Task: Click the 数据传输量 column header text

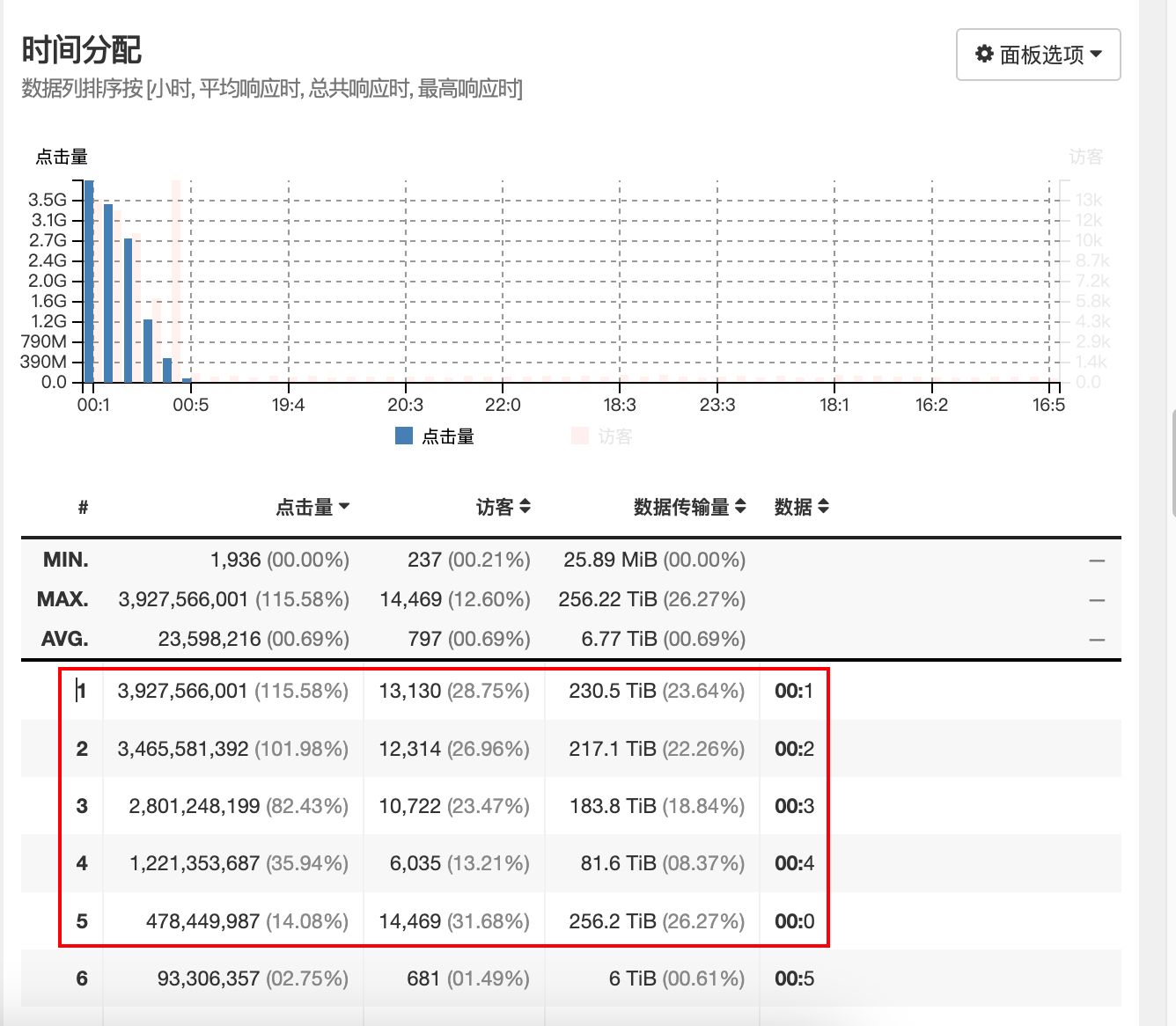Action: [680, 507]
